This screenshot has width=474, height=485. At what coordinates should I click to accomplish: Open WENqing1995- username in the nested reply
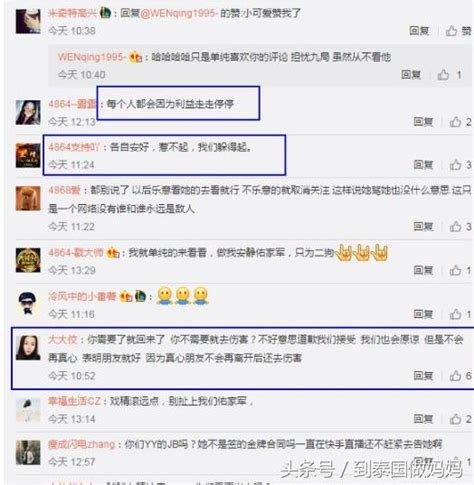[x=92, y=57]
